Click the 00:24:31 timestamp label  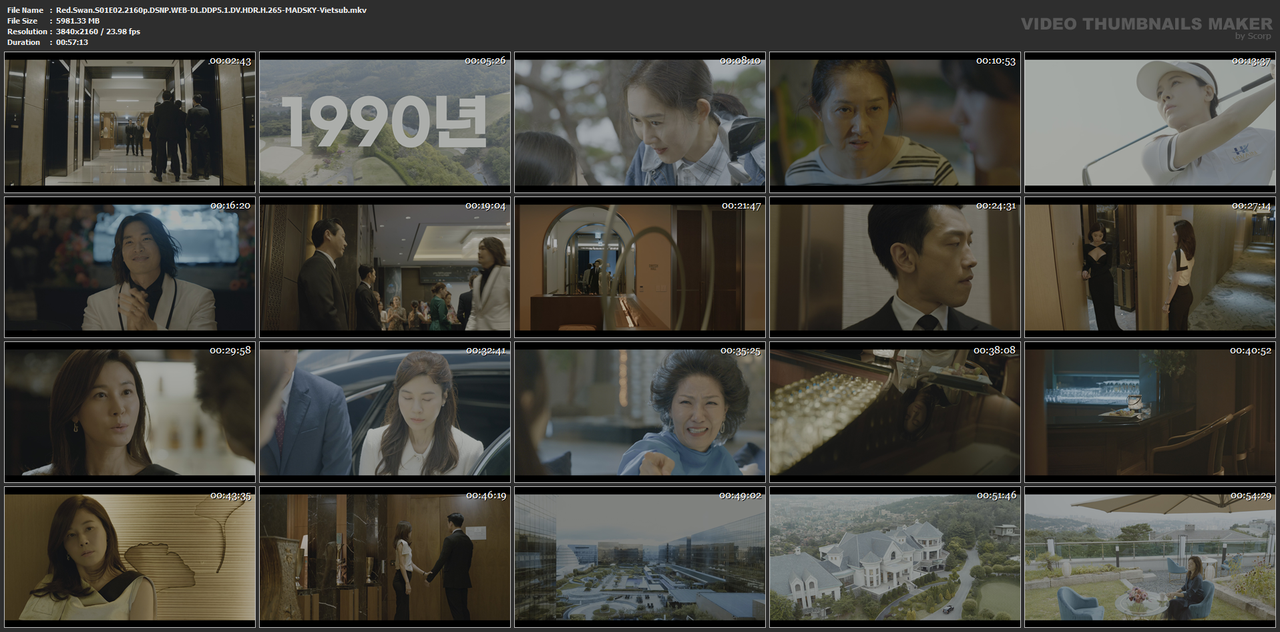tap(995, 206)
